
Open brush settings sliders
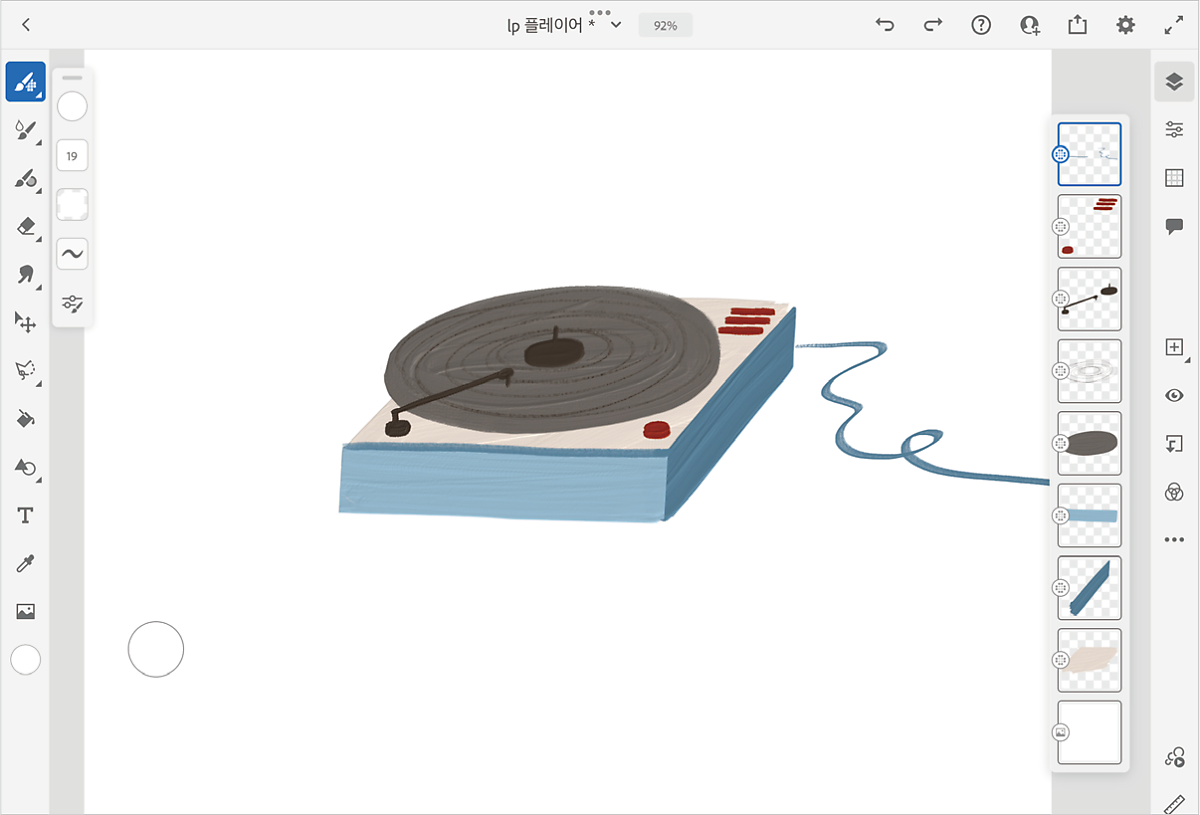pyautogui.click(x=72, y=302)
